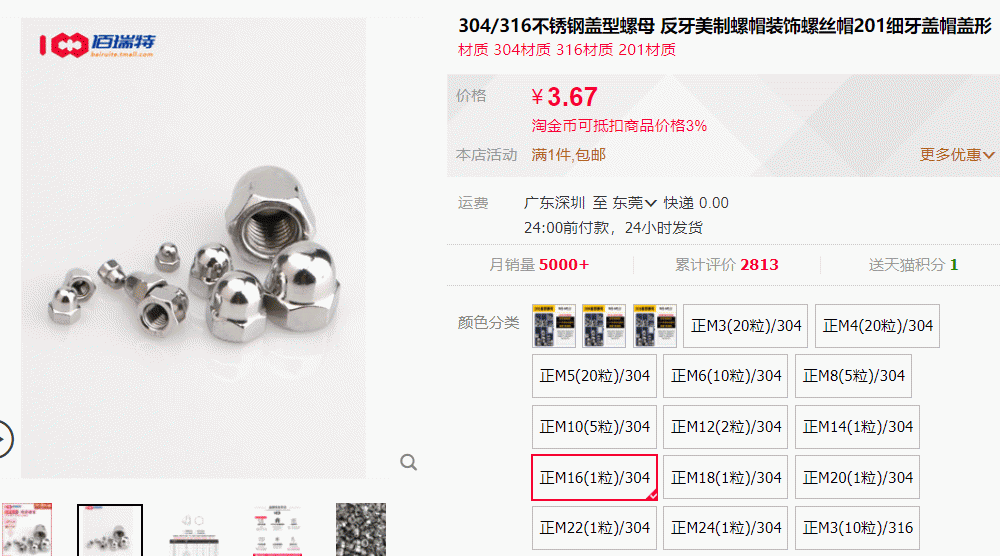Select the 正M3(10粒)/316 variant
Screen dimensions: 1000x556
coord(857,528)
